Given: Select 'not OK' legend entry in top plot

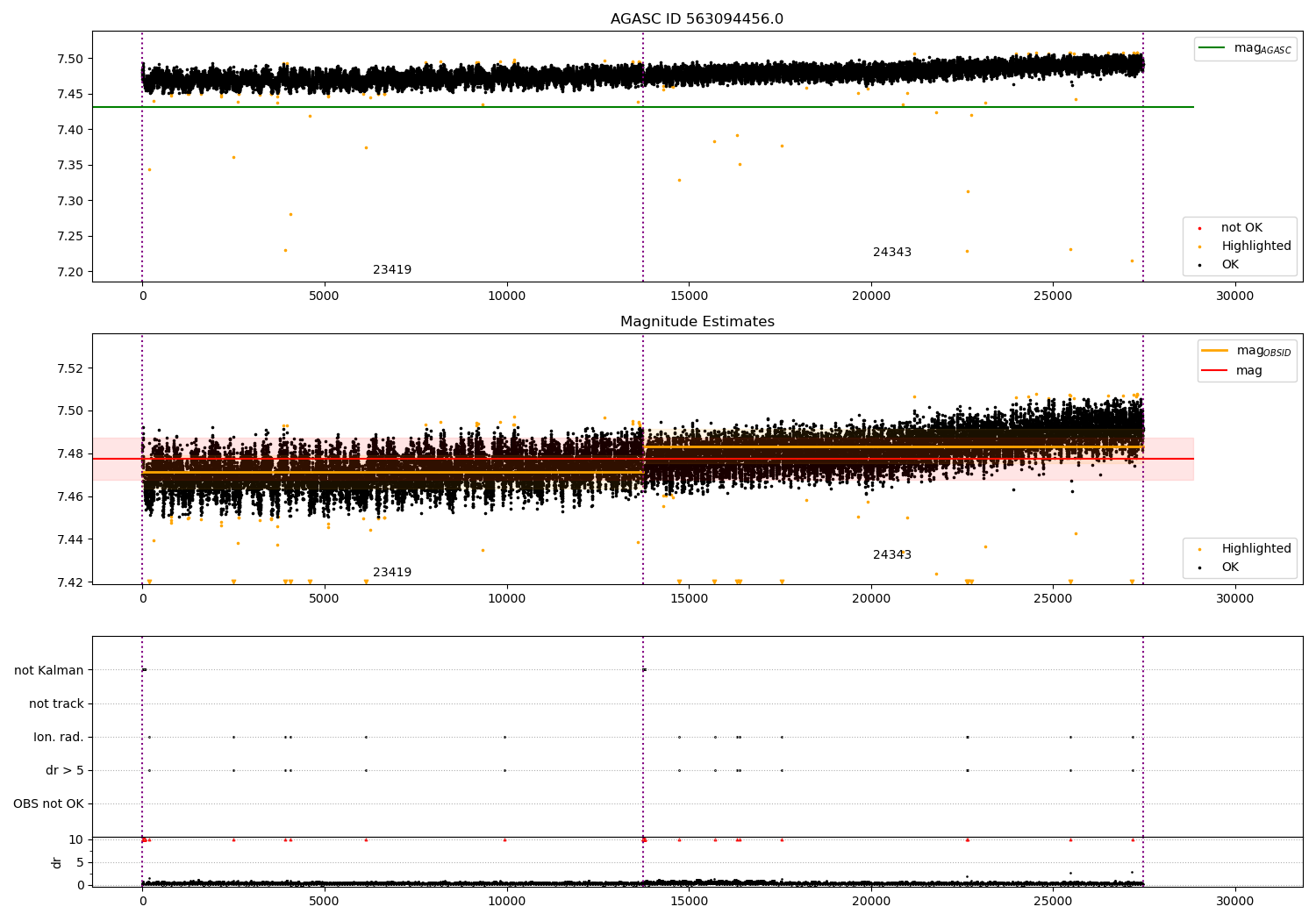Looking at the screenshot, I should point(1241,228).
